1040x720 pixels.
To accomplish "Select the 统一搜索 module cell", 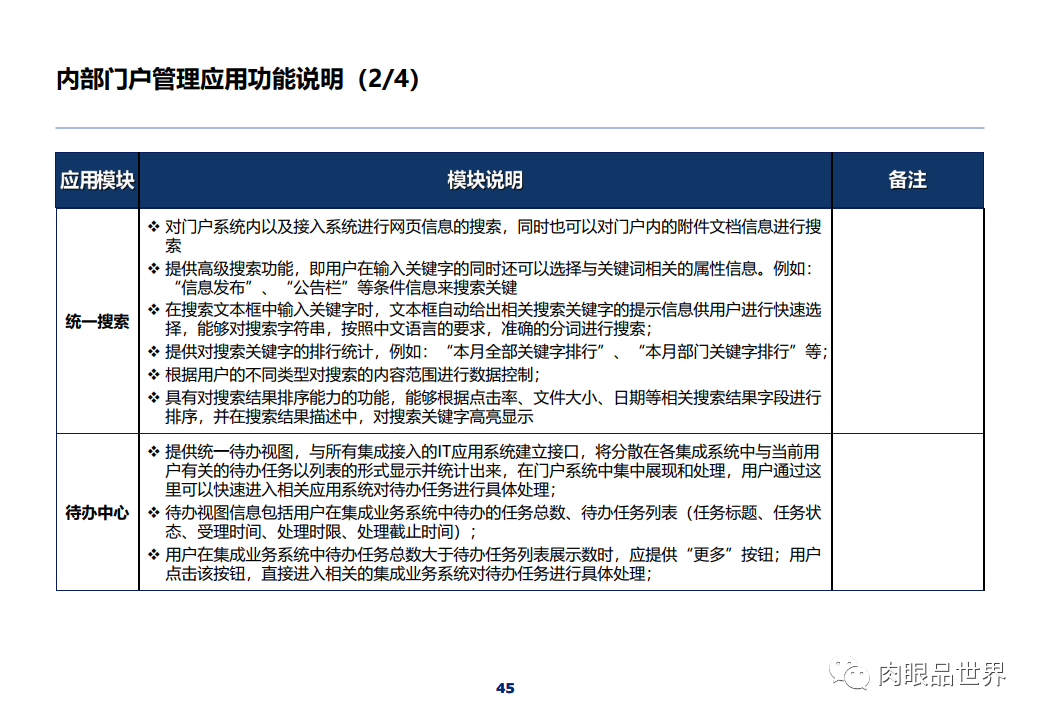I will pos(97,322).
